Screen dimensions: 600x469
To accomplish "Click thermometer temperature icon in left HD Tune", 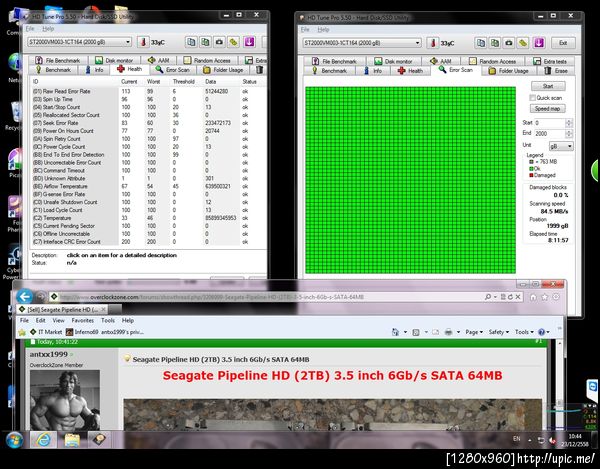I will (x=143, y=42).
